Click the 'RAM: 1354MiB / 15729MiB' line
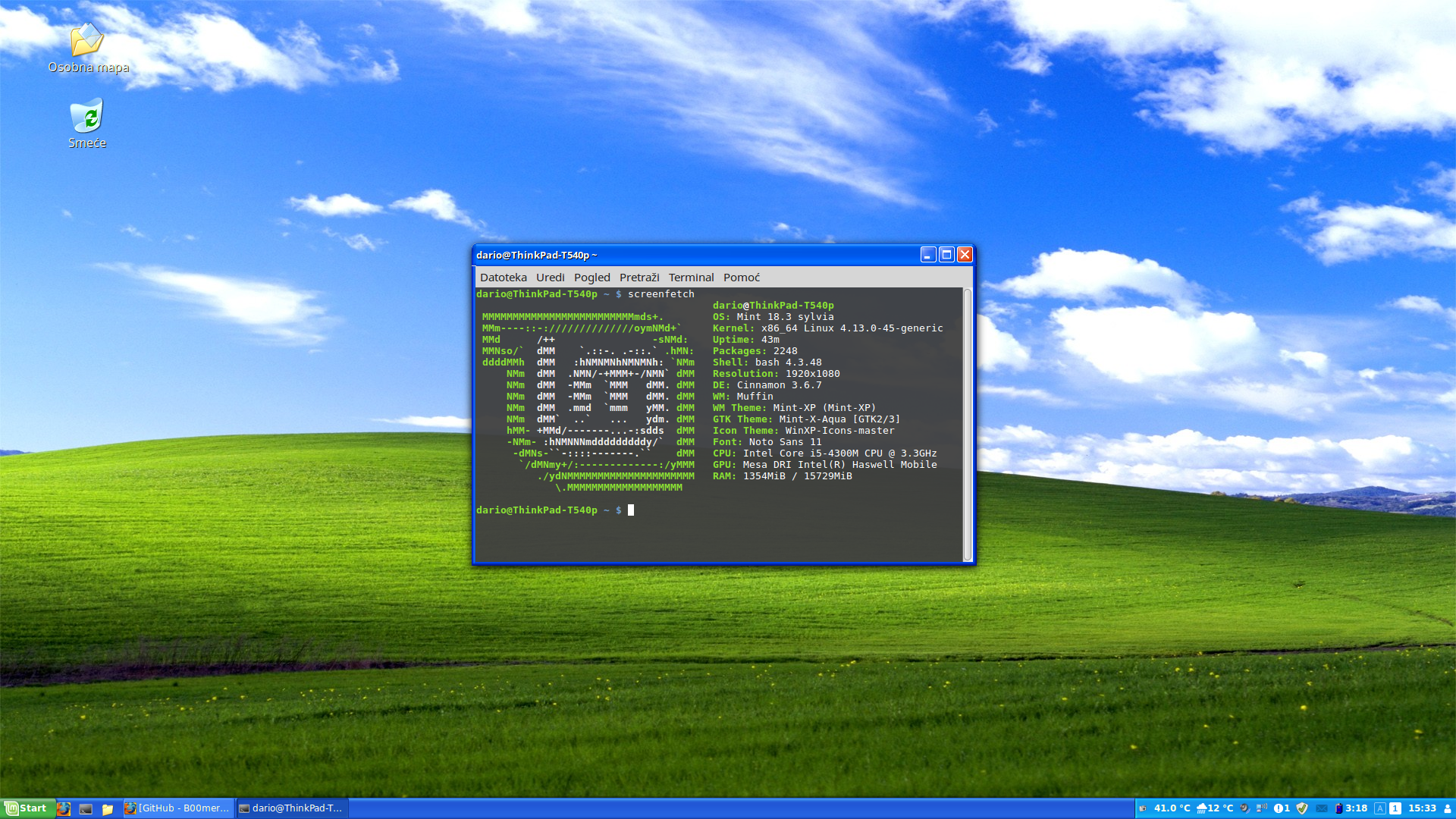 point(782,476)
